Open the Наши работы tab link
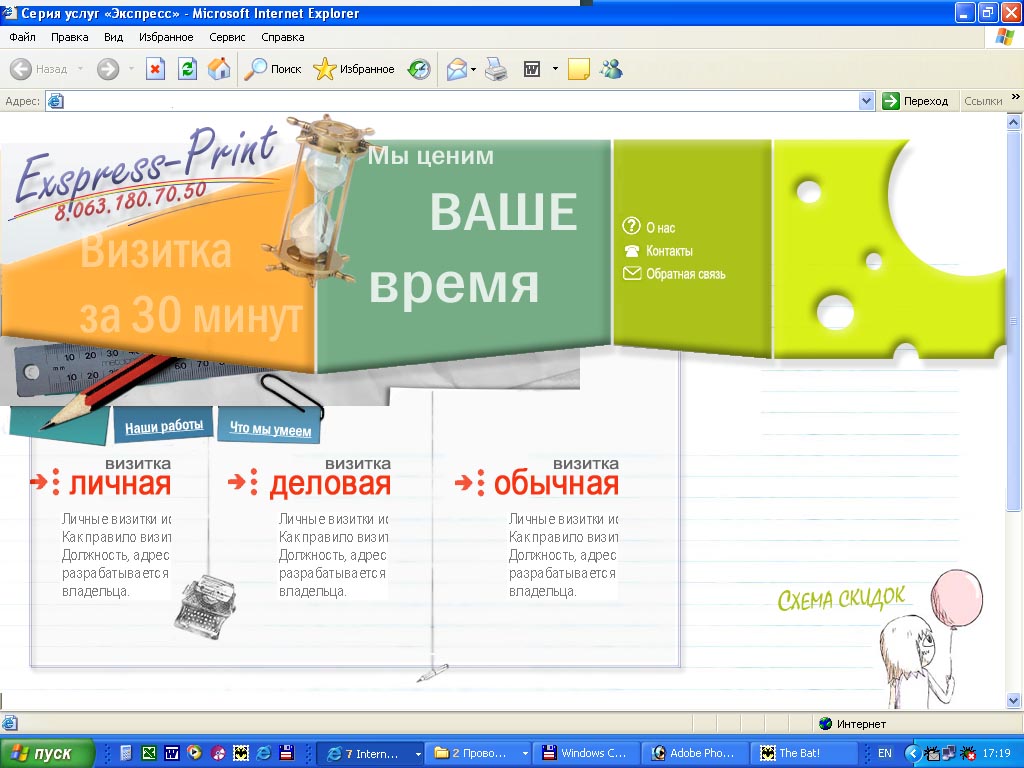The height and width of the screenshot is (768, 1024). (164, 426)
